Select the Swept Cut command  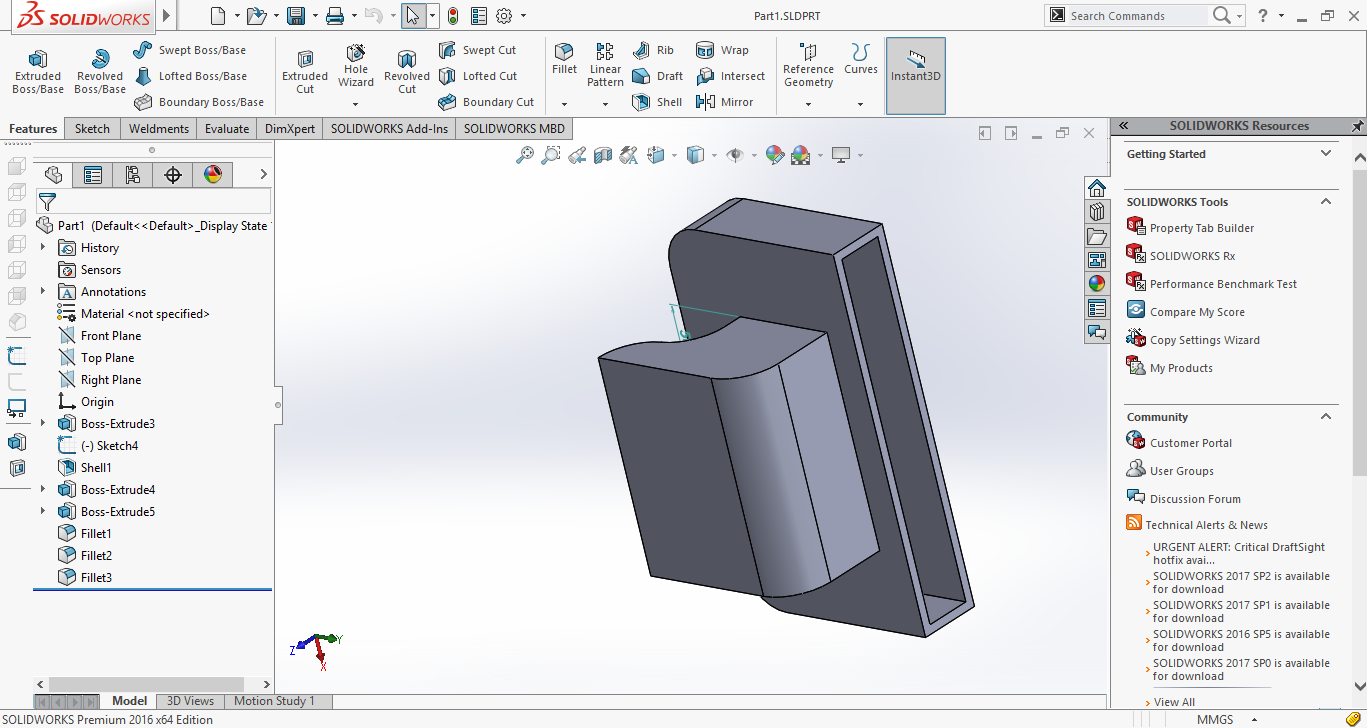477,50
